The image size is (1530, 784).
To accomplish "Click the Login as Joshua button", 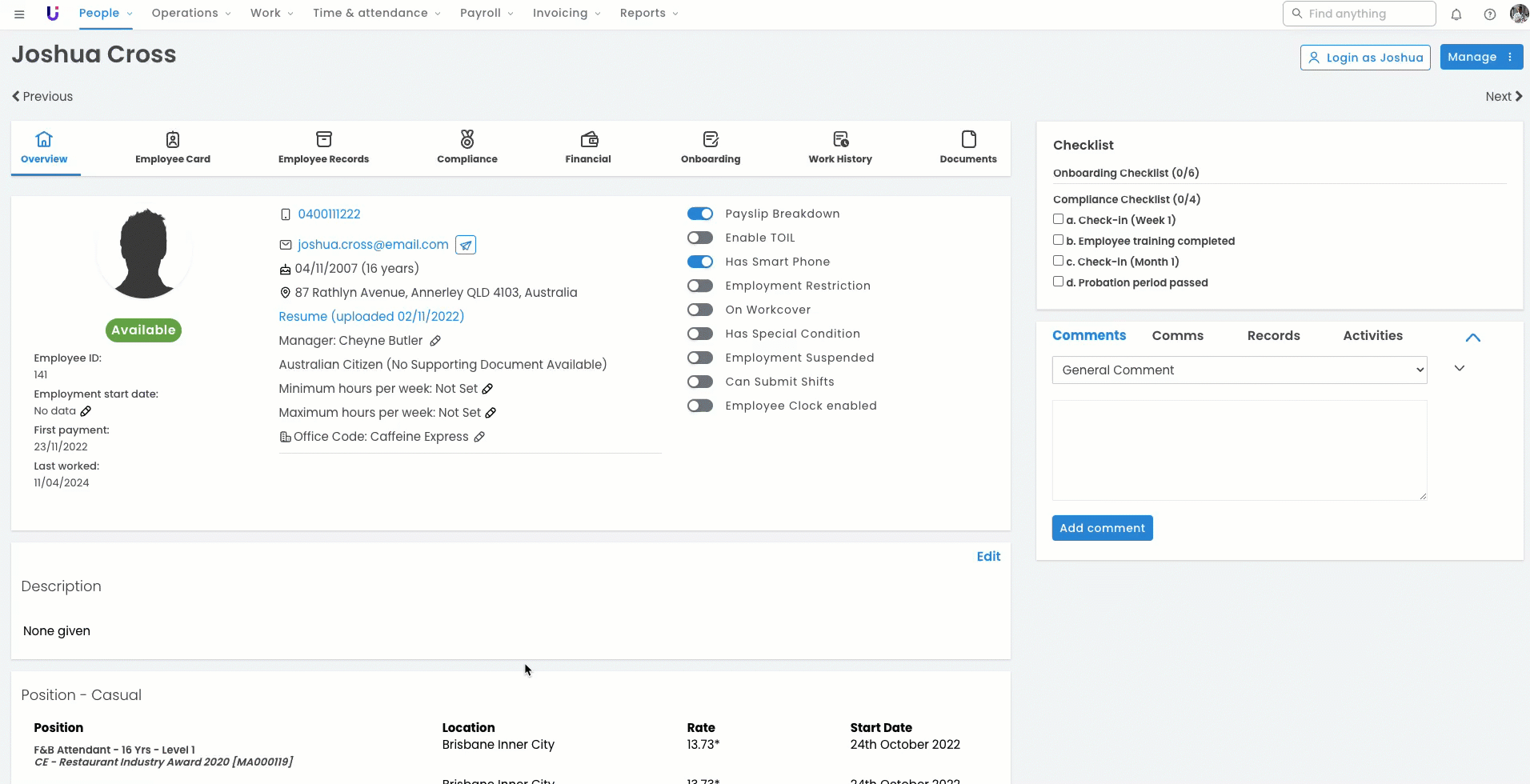I will [x=1364, y=58].
